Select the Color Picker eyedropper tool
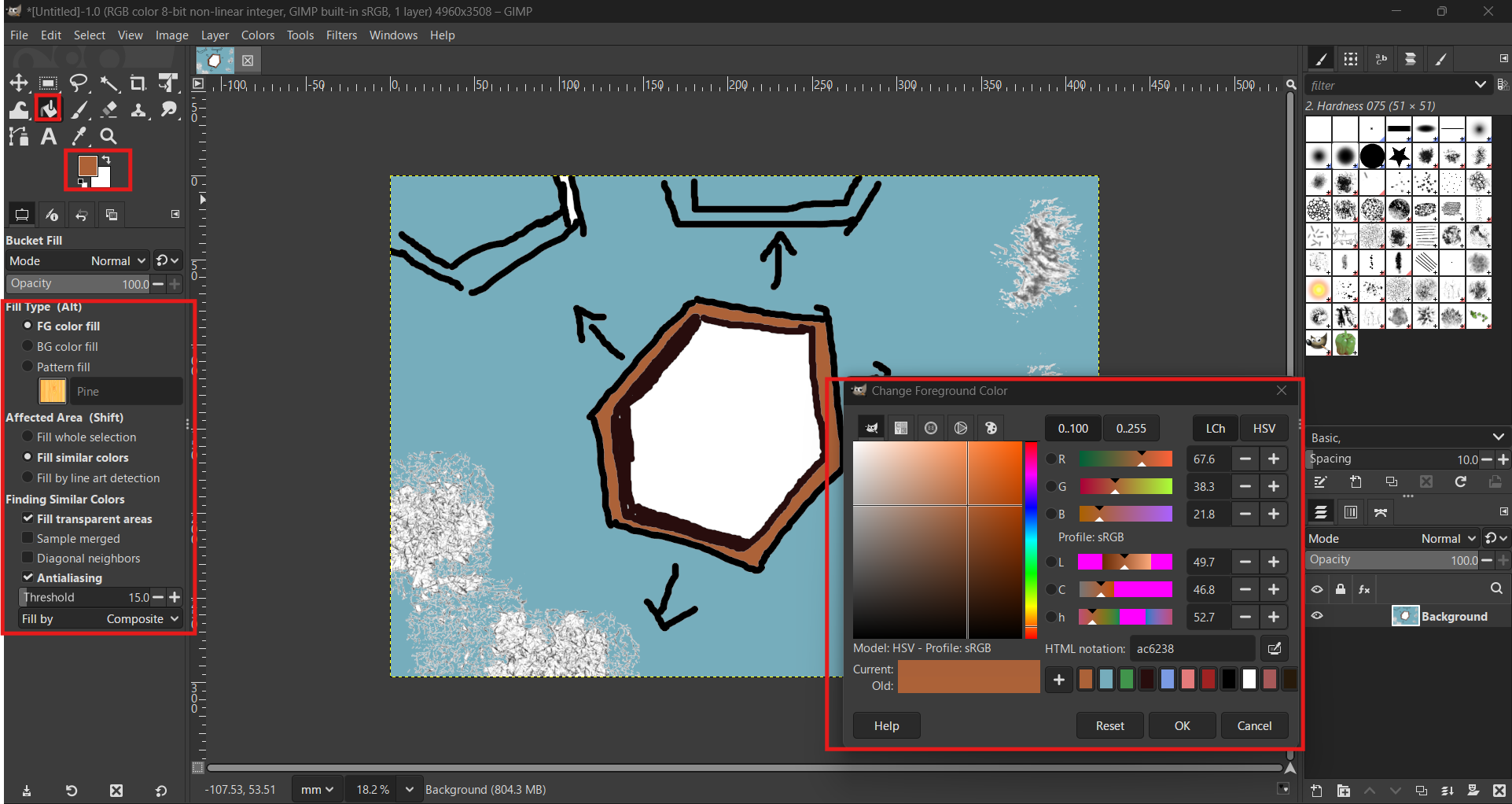 79,137
